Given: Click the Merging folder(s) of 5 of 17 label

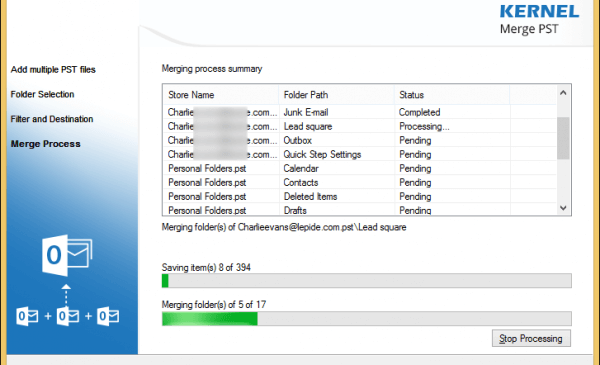Looking at the screenshot, I should [x=214, y=305].
